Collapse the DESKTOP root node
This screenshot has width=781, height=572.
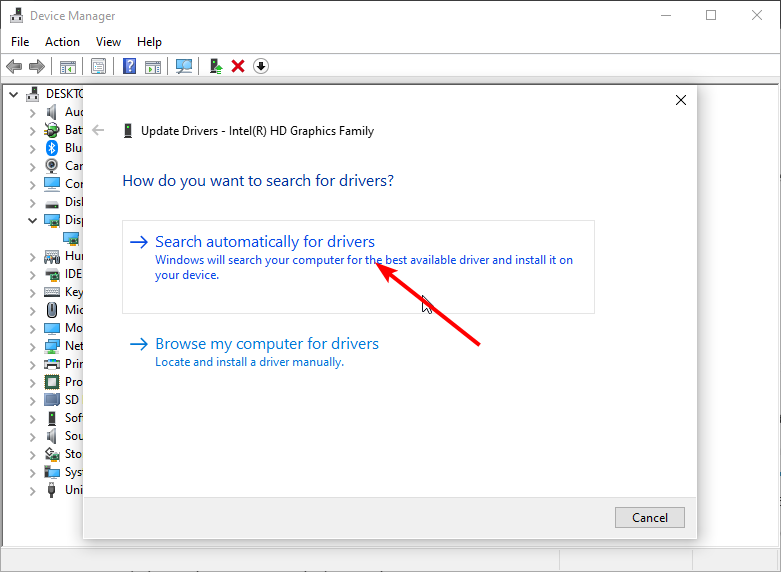click(x=14, y=94)
